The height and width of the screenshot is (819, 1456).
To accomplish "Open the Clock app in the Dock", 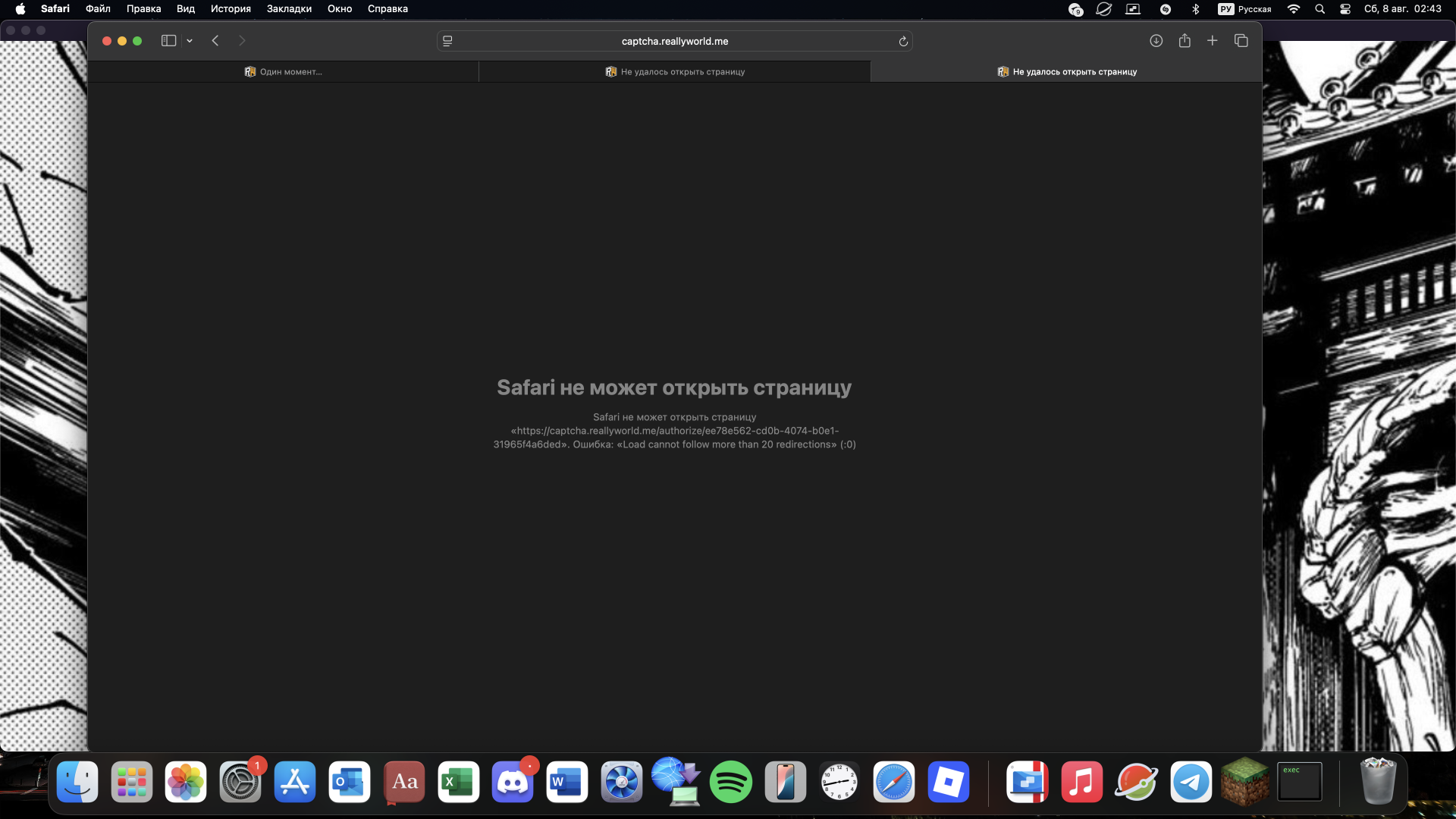I will click(839, 782).
